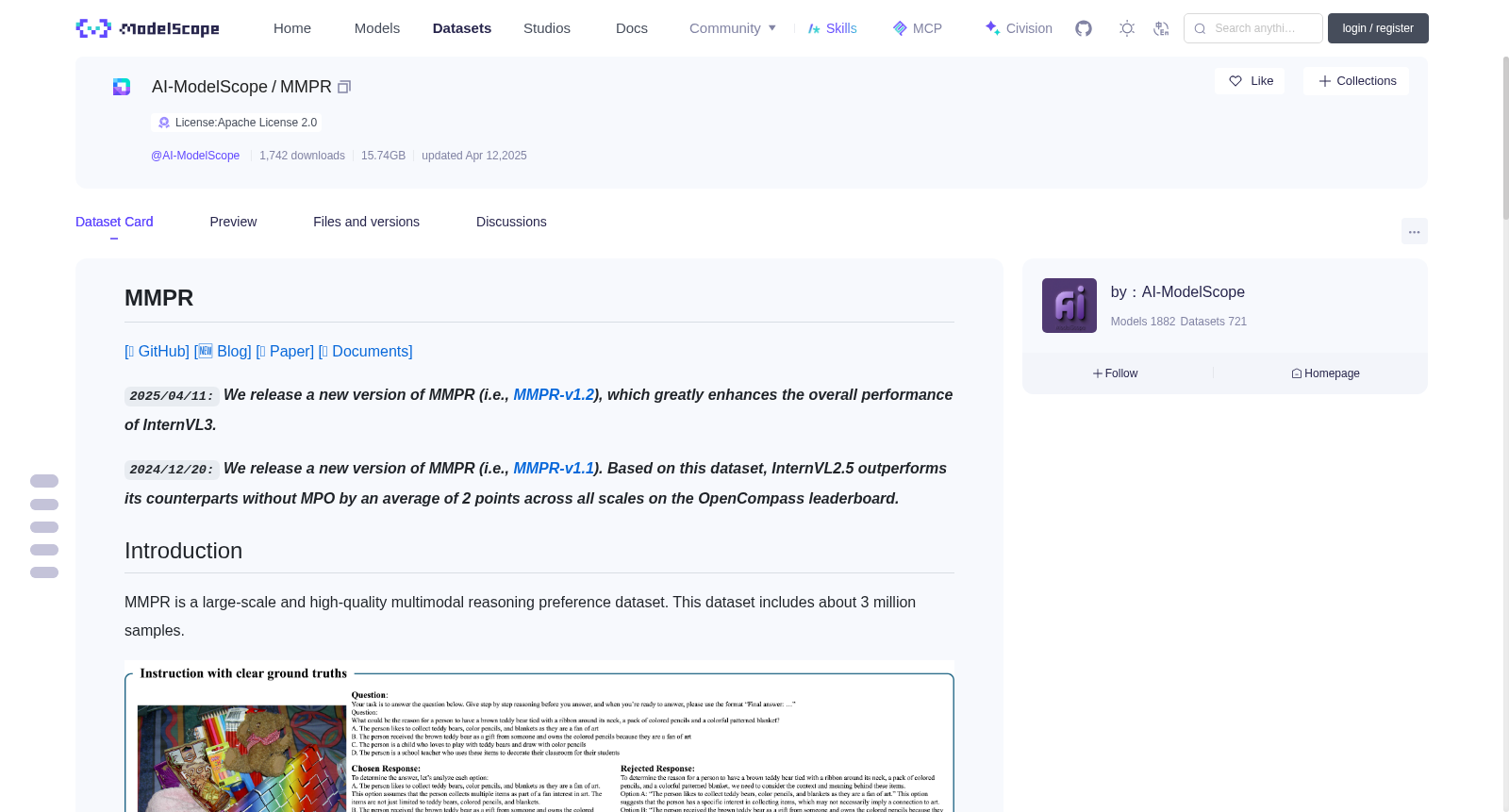The height and width of the screenshot is (812, 1509).
Task: Switch to the Dataset Card tab
Action: (x=114, y=222)
